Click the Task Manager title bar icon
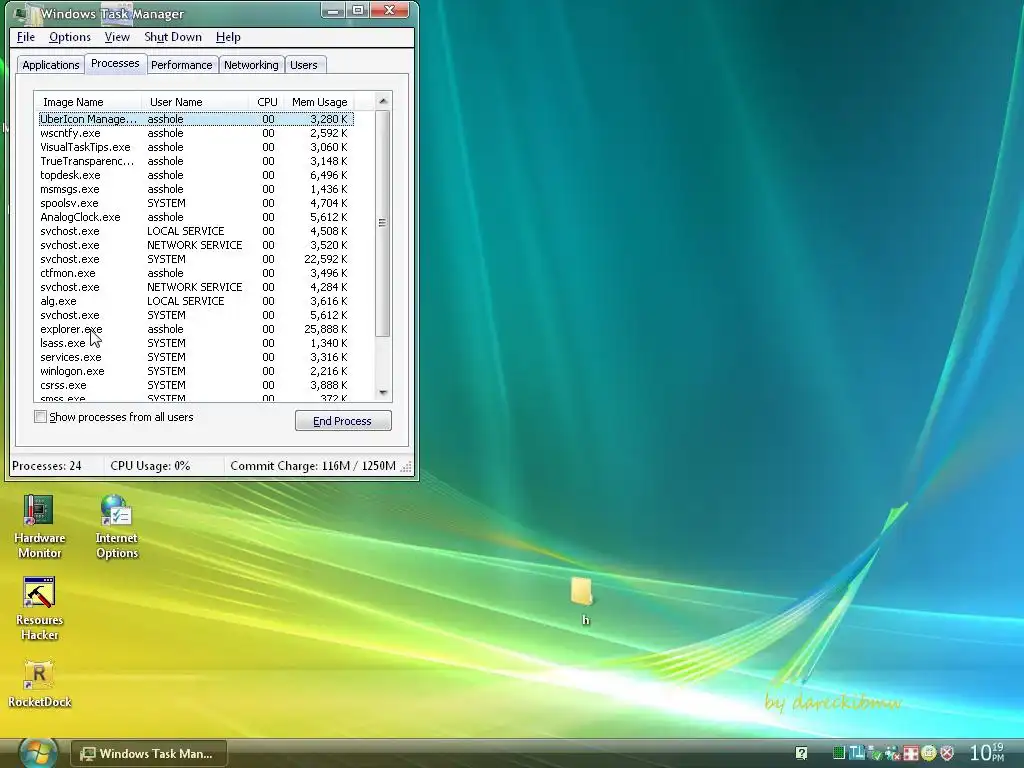The height and width of the screenshot is (768, 1024). pos(23,14)
